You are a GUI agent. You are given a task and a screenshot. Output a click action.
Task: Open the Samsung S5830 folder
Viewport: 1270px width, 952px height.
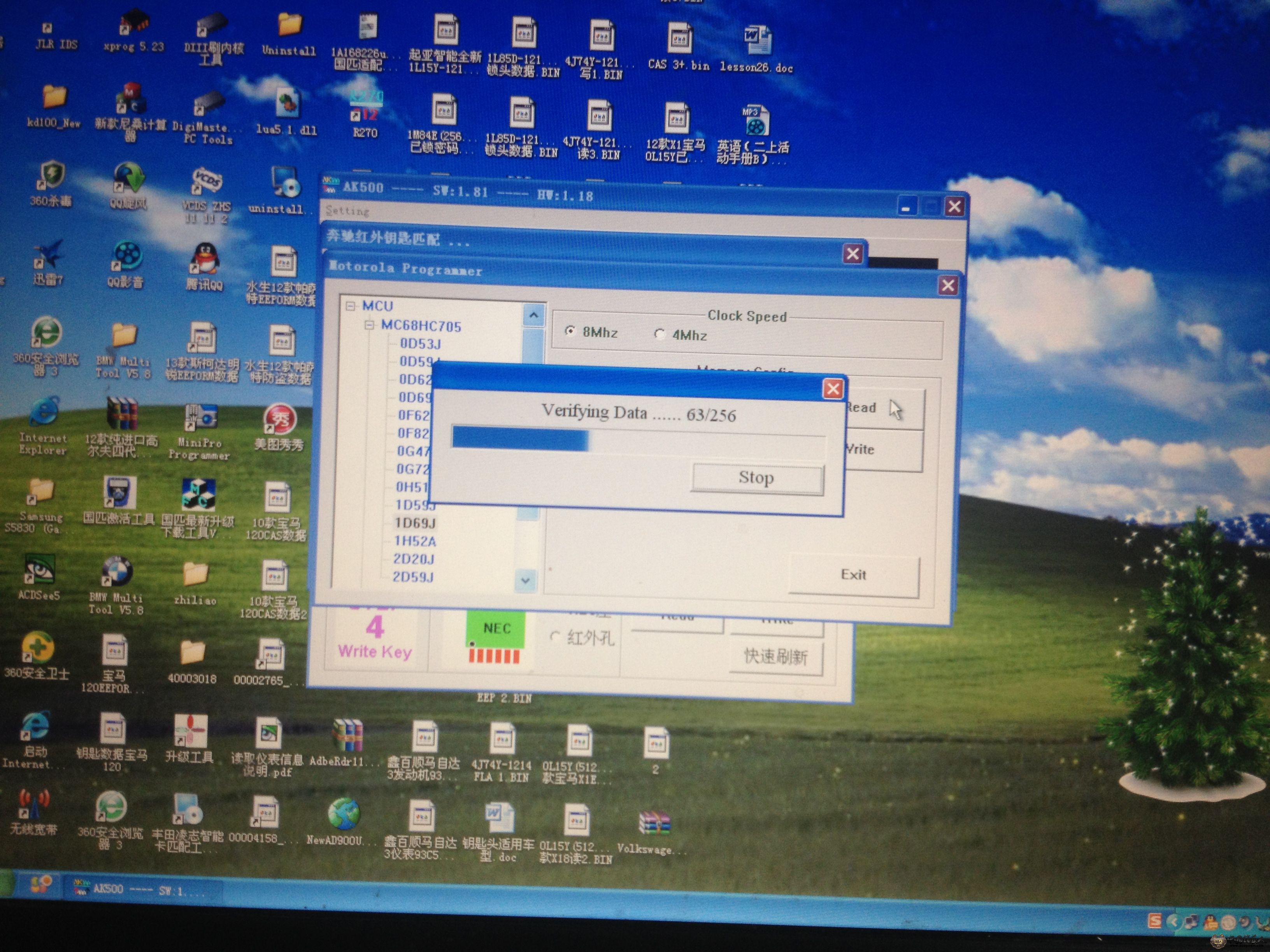38,506
